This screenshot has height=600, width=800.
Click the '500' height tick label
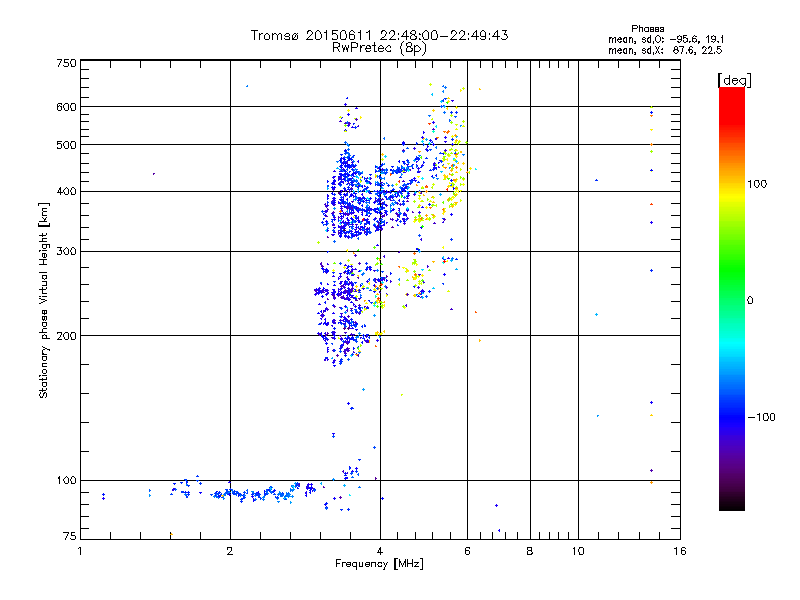coord(66,145)
